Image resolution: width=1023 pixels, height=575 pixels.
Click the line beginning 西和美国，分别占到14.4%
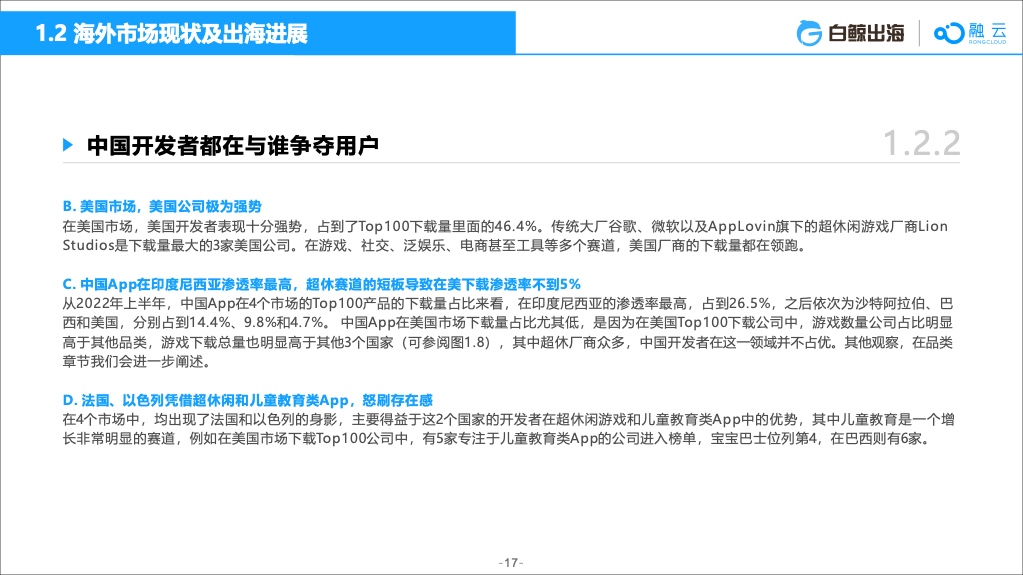tap(508, 322)
